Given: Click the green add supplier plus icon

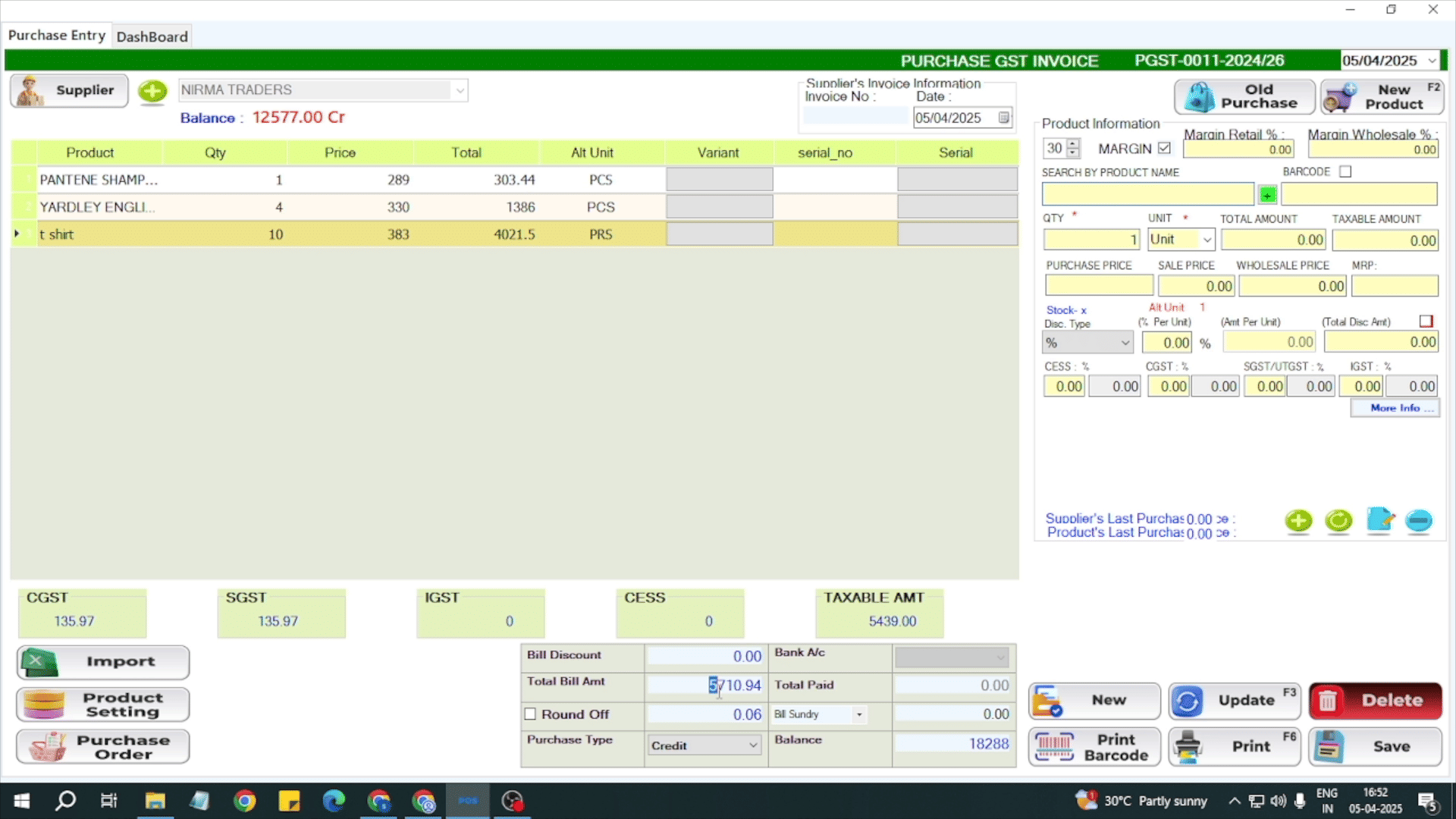Looking at the screenshot, I should 152,91.
